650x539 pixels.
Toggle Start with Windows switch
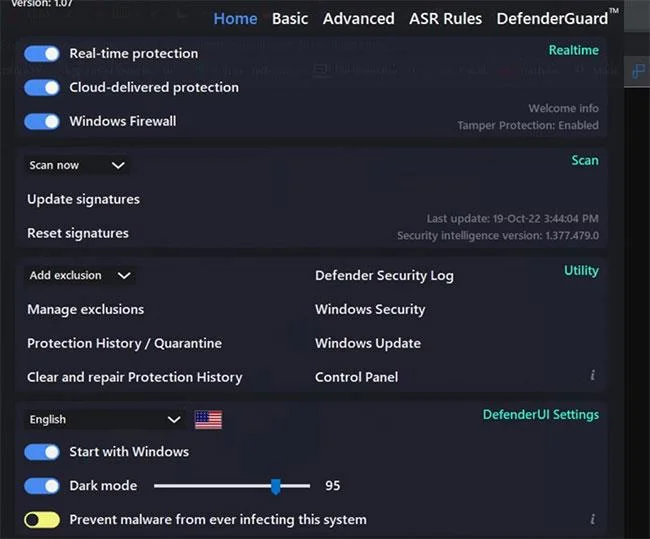pos(42,452)
